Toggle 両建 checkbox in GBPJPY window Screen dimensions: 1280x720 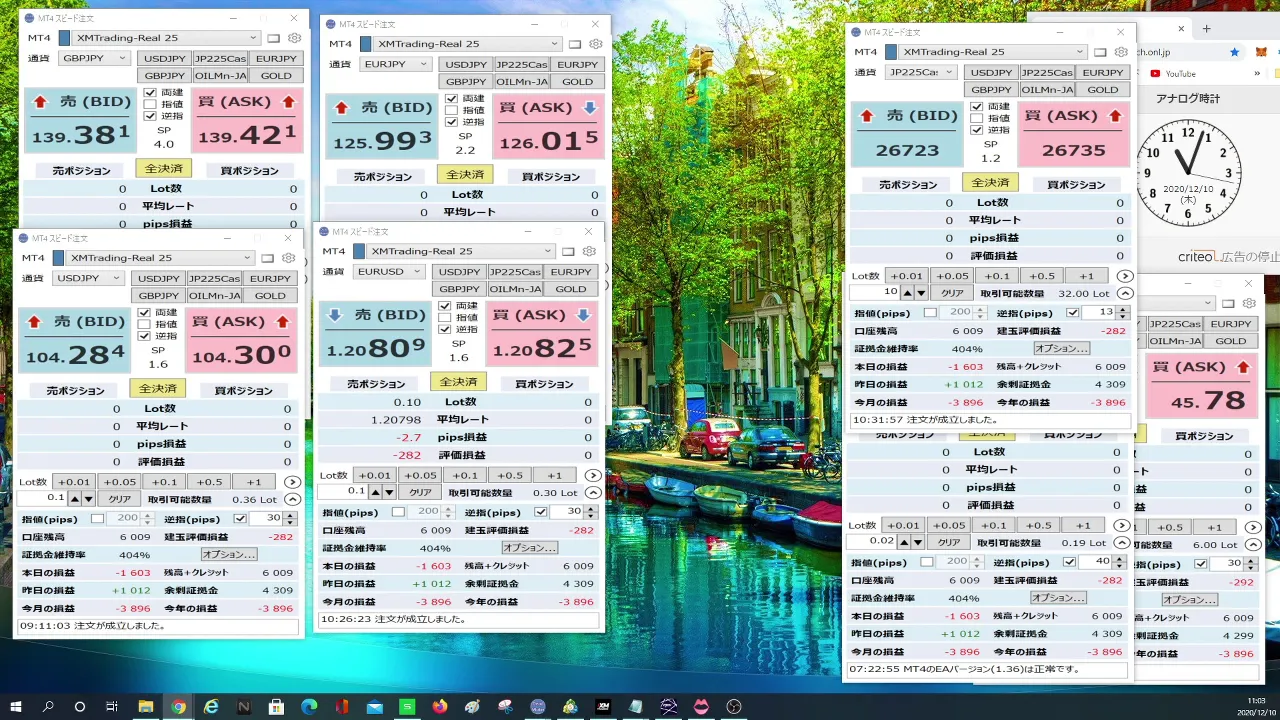click(x=150, y=92)
